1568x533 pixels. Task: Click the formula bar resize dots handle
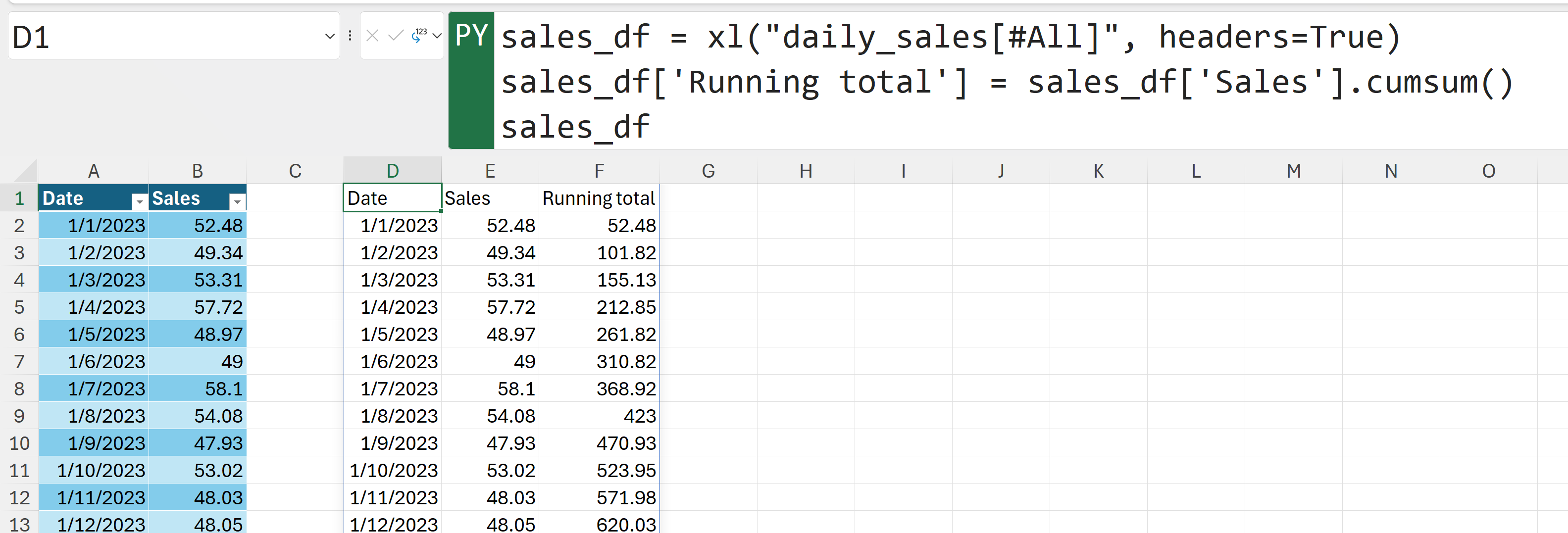350,36
